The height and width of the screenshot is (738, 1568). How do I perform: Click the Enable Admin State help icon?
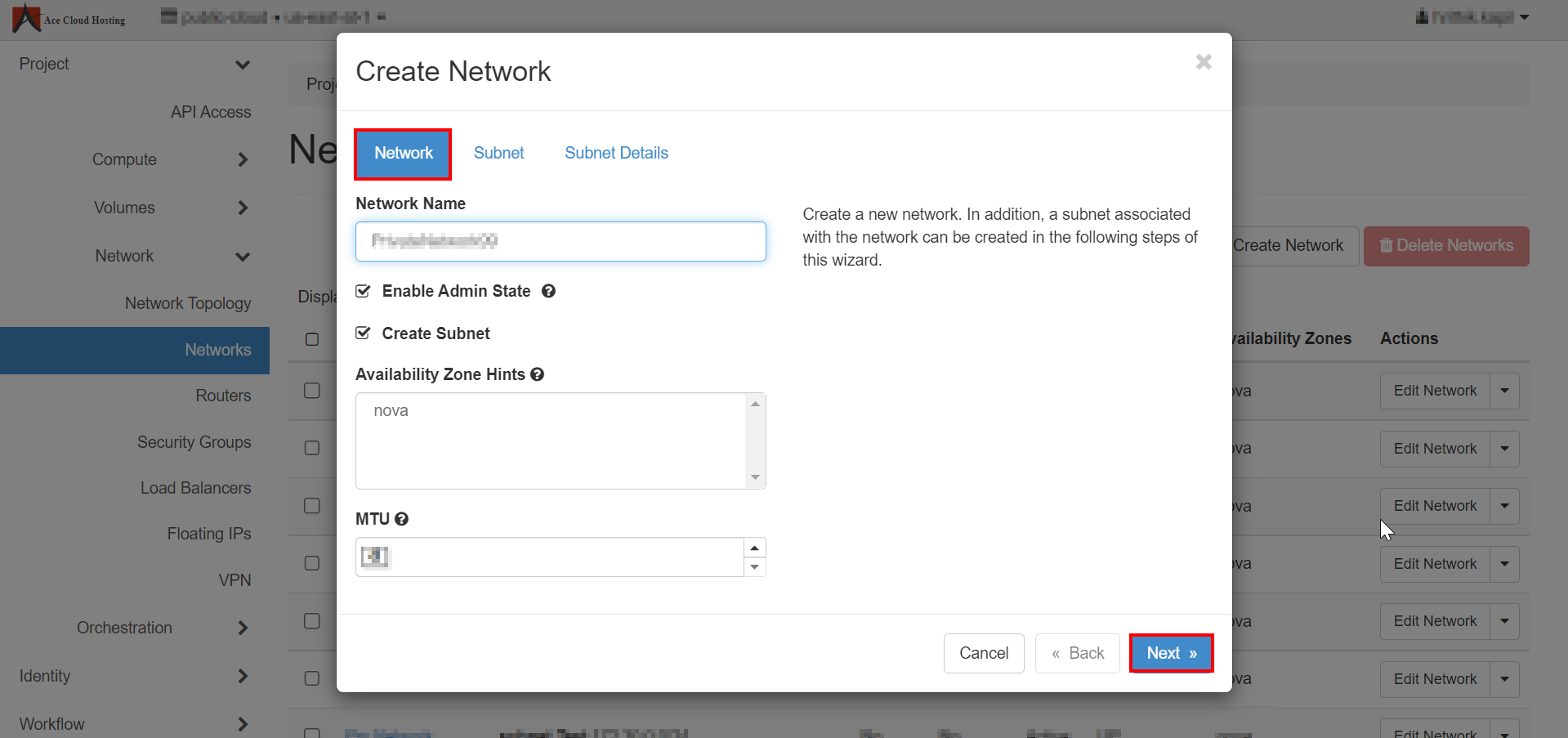[548, 291]
